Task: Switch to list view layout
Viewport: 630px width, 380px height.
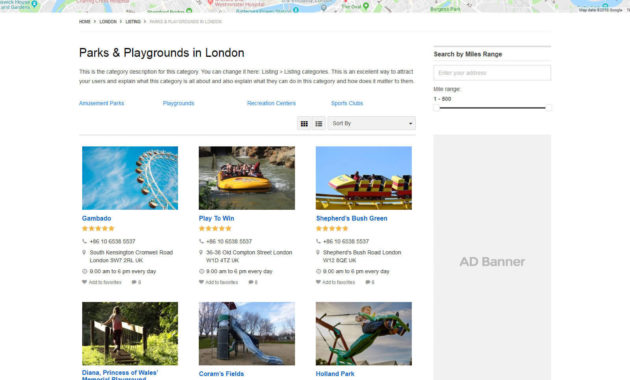Action: click(319, 124)
